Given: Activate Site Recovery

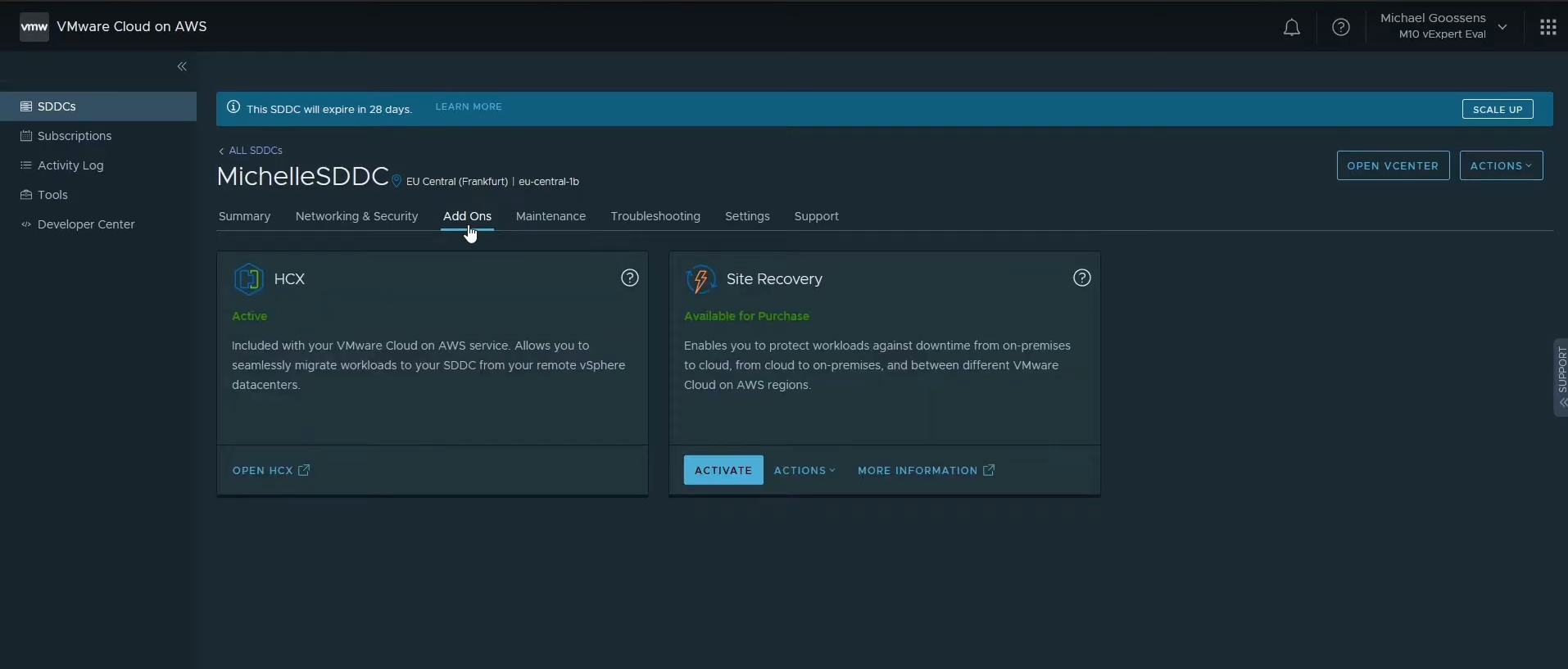Looking at the screenshot, I should tap(723, 470).
